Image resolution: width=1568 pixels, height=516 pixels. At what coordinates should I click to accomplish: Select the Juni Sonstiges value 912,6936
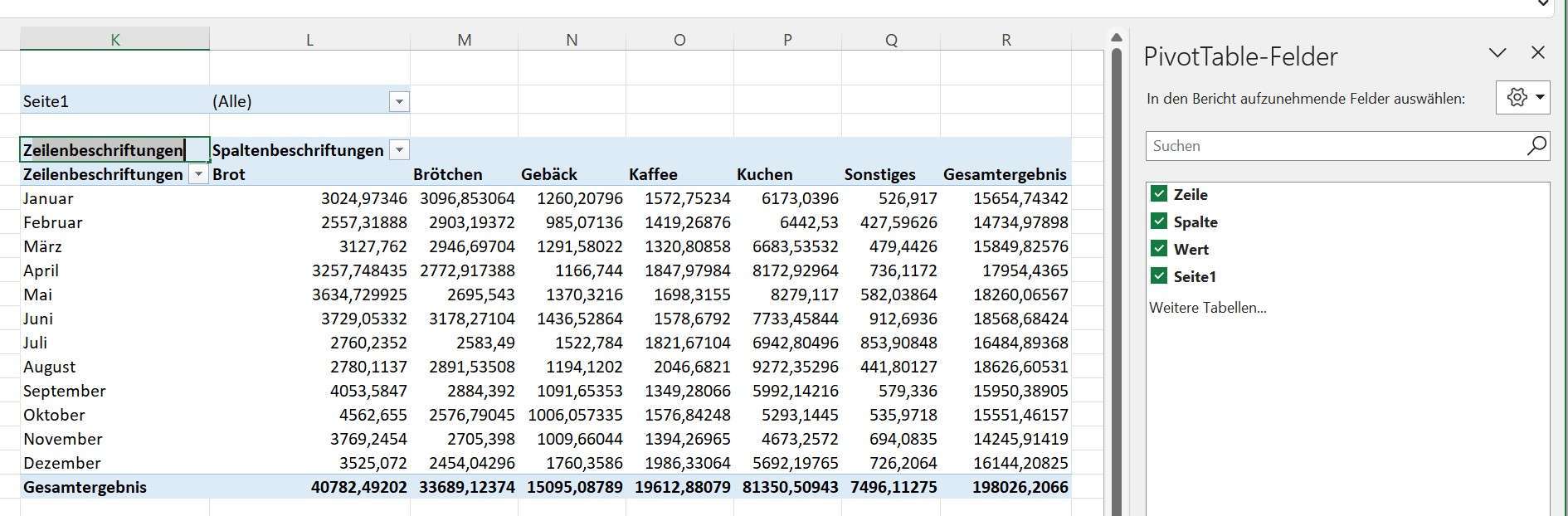(891, 319)
